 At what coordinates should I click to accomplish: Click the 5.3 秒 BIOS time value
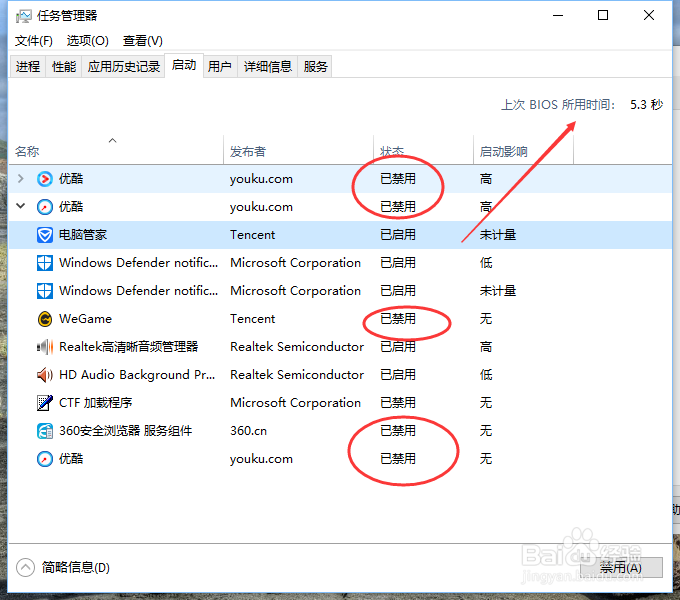coord(647,104)
